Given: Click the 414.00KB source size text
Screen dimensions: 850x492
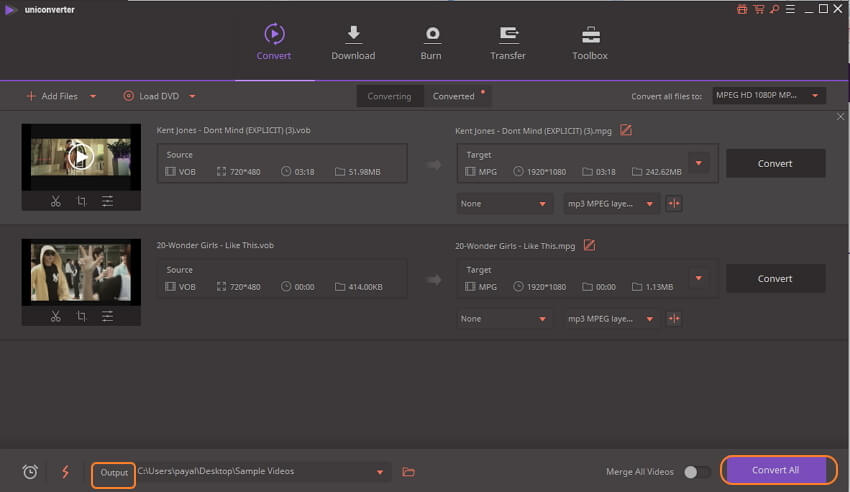Looking at the screenshot, I should [x=365, y=287].
